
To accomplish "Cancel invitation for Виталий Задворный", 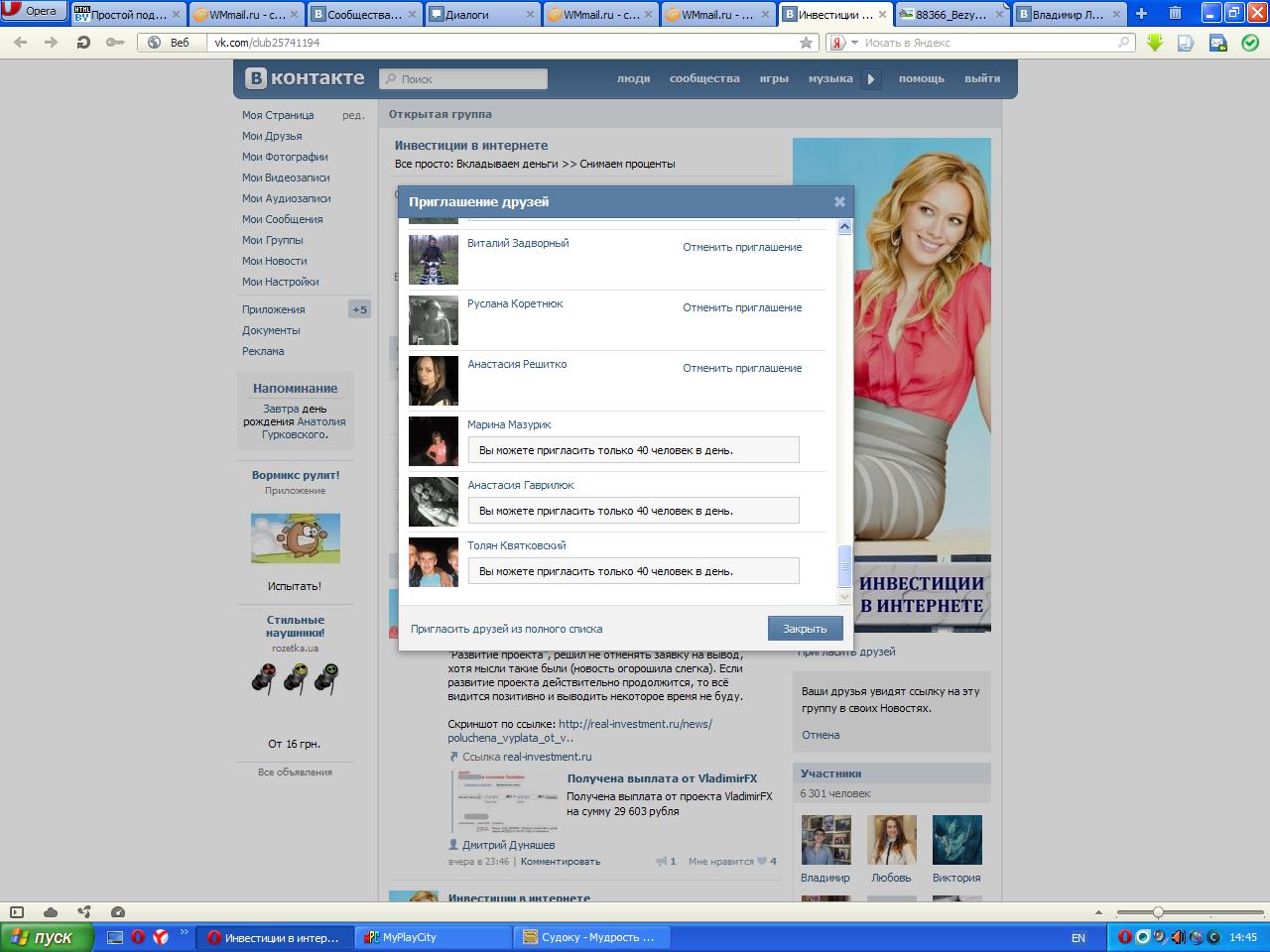I will (742, 247).
